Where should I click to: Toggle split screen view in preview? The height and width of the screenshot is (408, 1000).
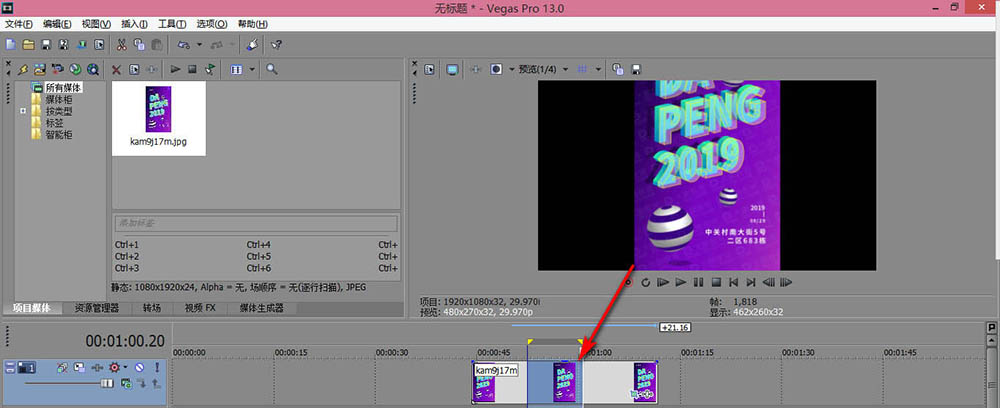click(496, 69)
